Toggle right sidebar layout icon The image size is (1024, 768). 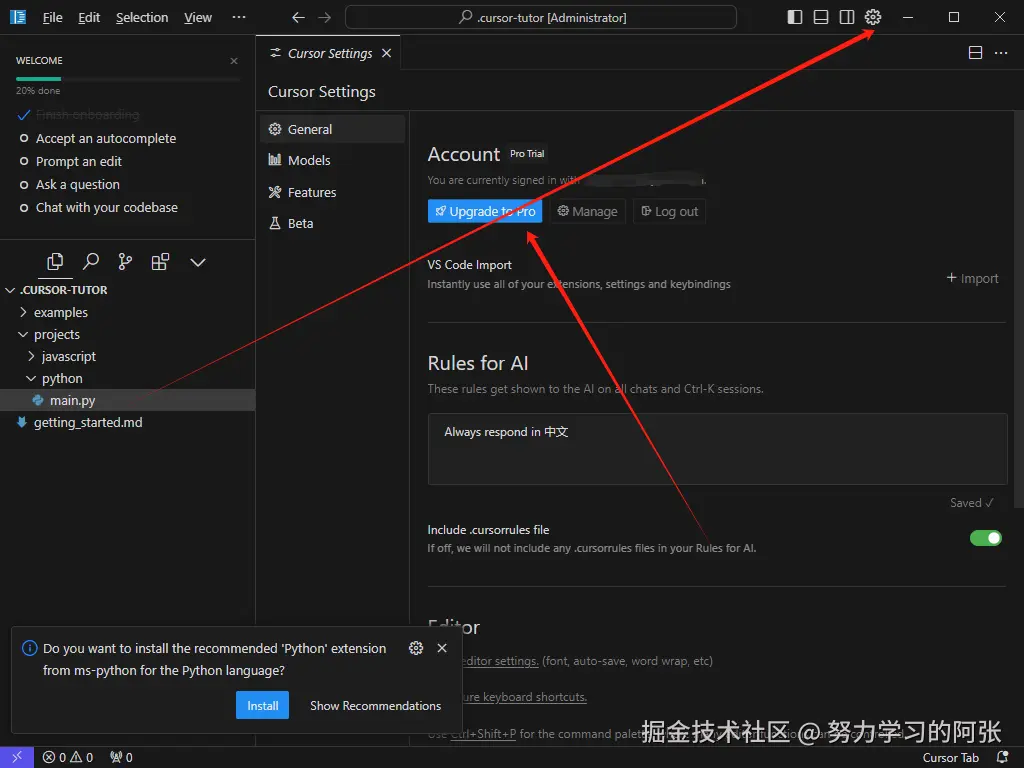pyautogui.click(x=847, y=17)
